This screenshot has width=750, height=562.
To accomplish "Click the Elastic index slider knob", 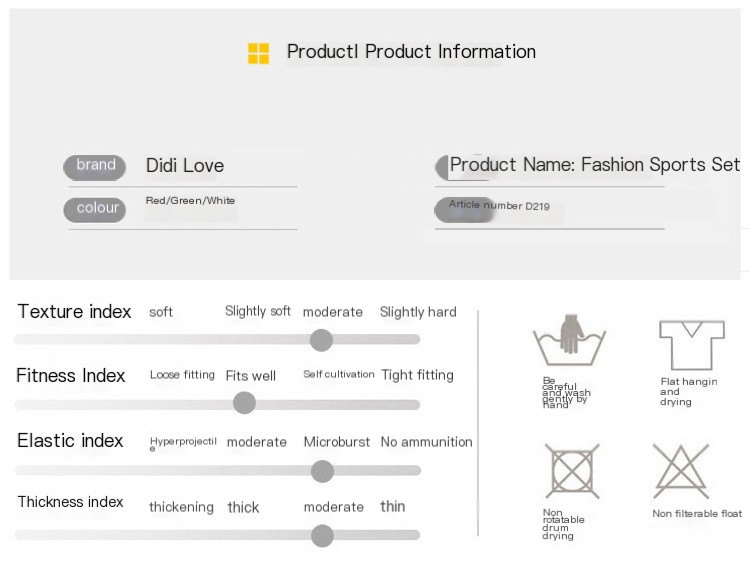I will coord(322,470).
